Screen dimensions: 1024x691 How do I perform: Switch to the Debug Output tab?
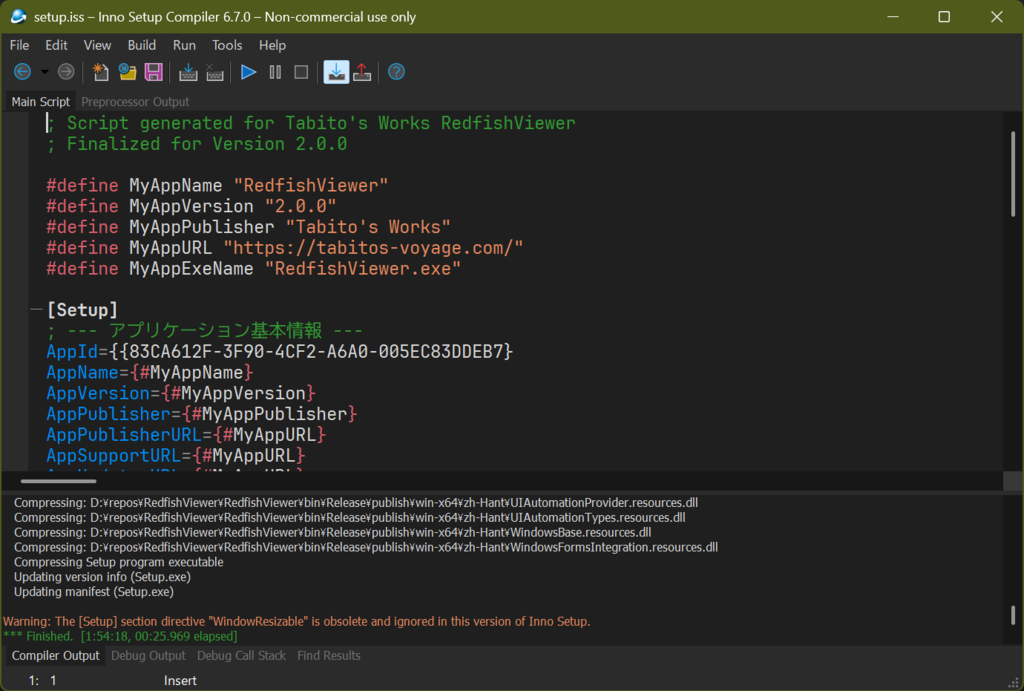click(148, 655)
